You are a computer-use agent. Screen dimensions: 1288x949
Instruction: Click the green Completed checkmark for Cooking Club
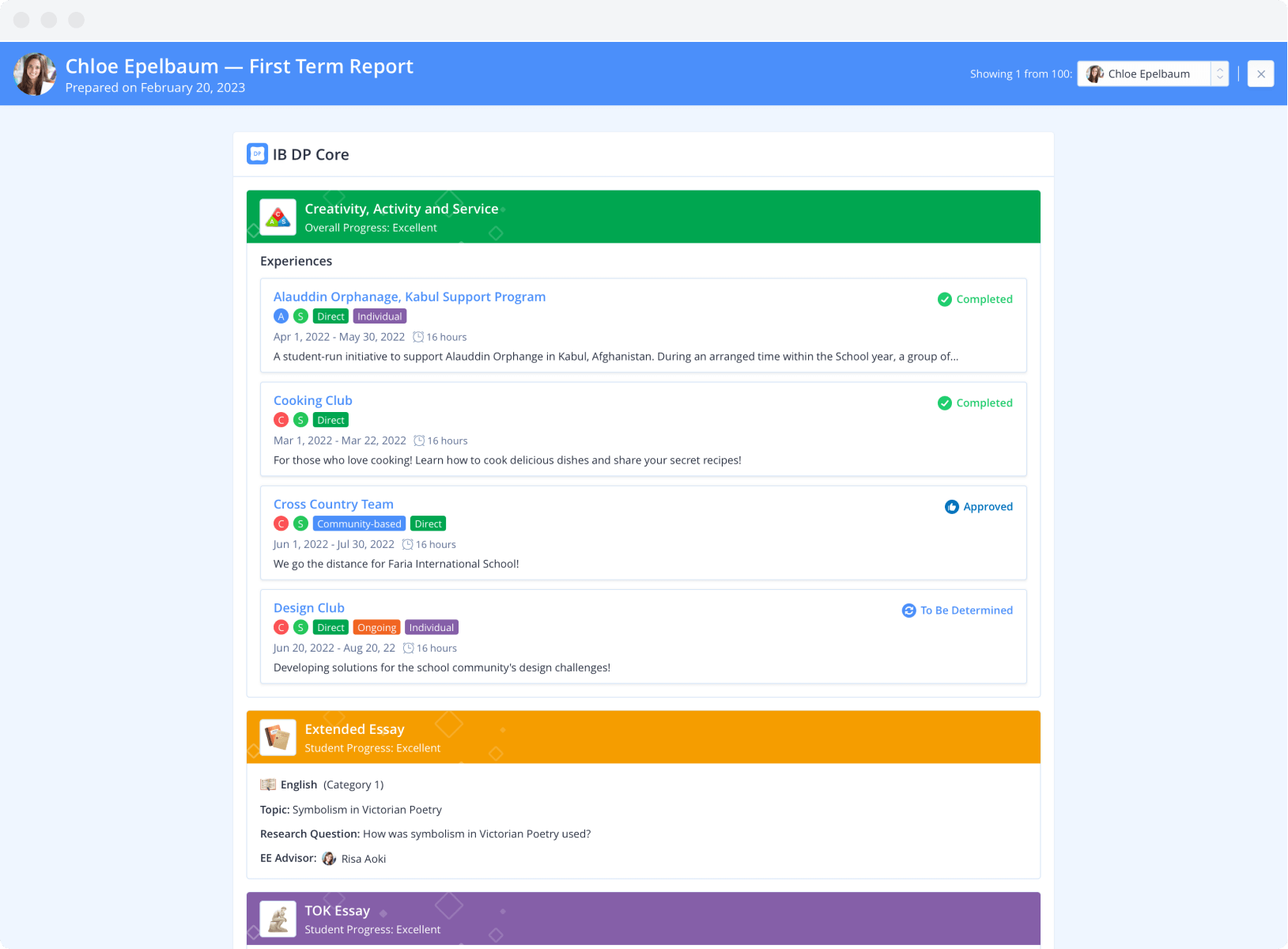(x=944, y=403)
